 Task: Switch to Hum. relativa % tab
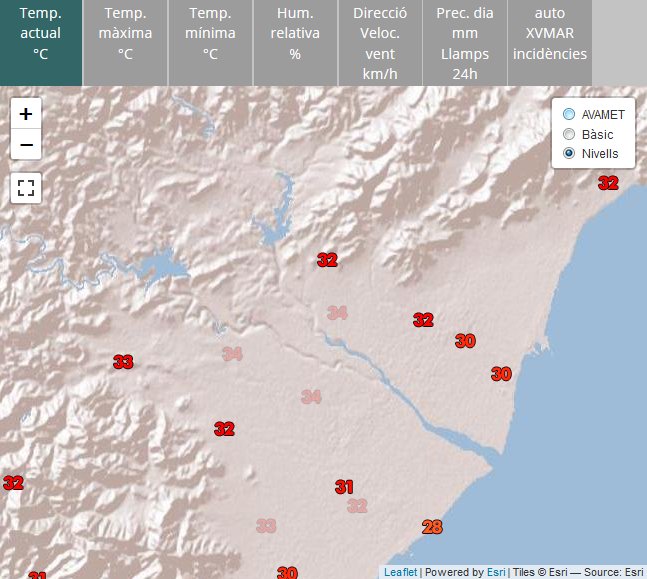click(295, 43)
